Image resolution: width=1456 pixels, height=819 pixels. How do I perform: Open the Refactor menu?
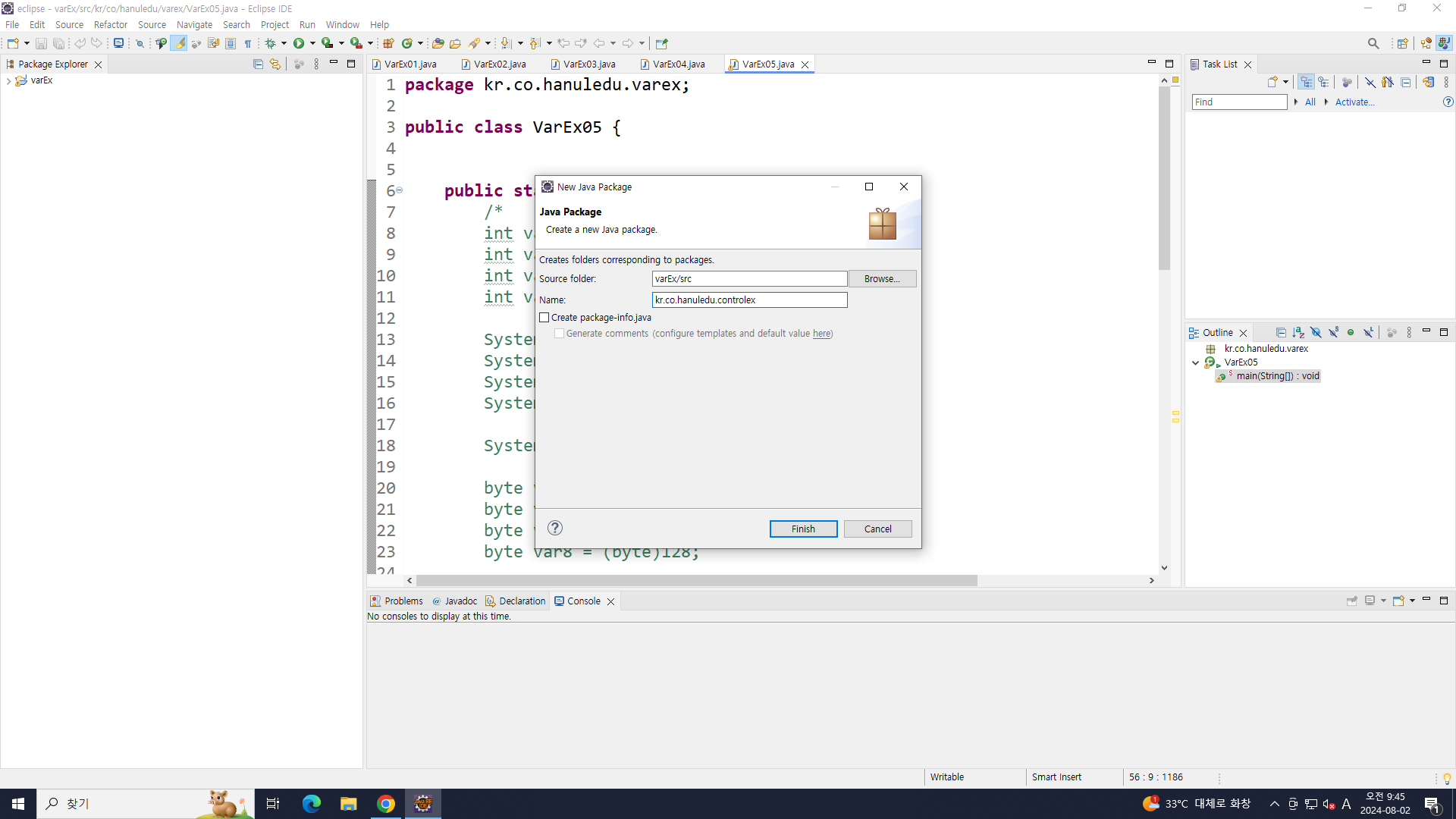[x=110, y=24]
